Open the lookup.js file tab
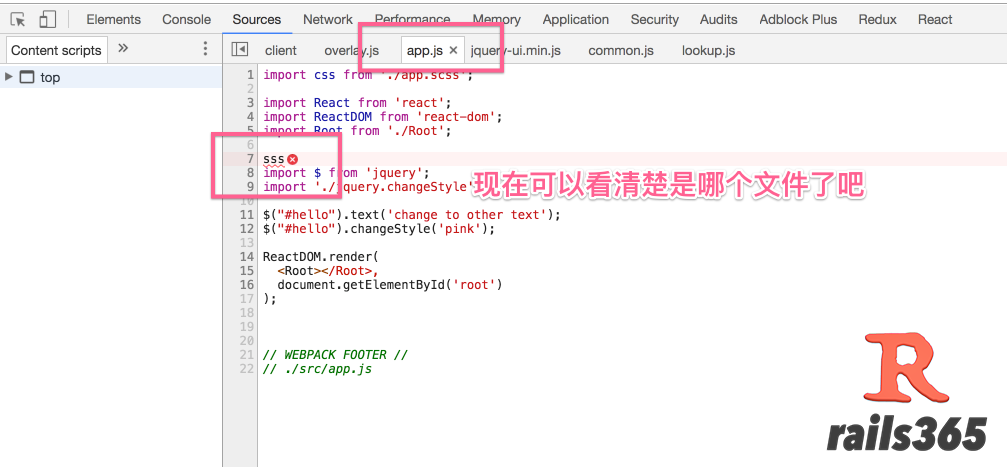Screen dimensions: 1007x467 (708, 50)
